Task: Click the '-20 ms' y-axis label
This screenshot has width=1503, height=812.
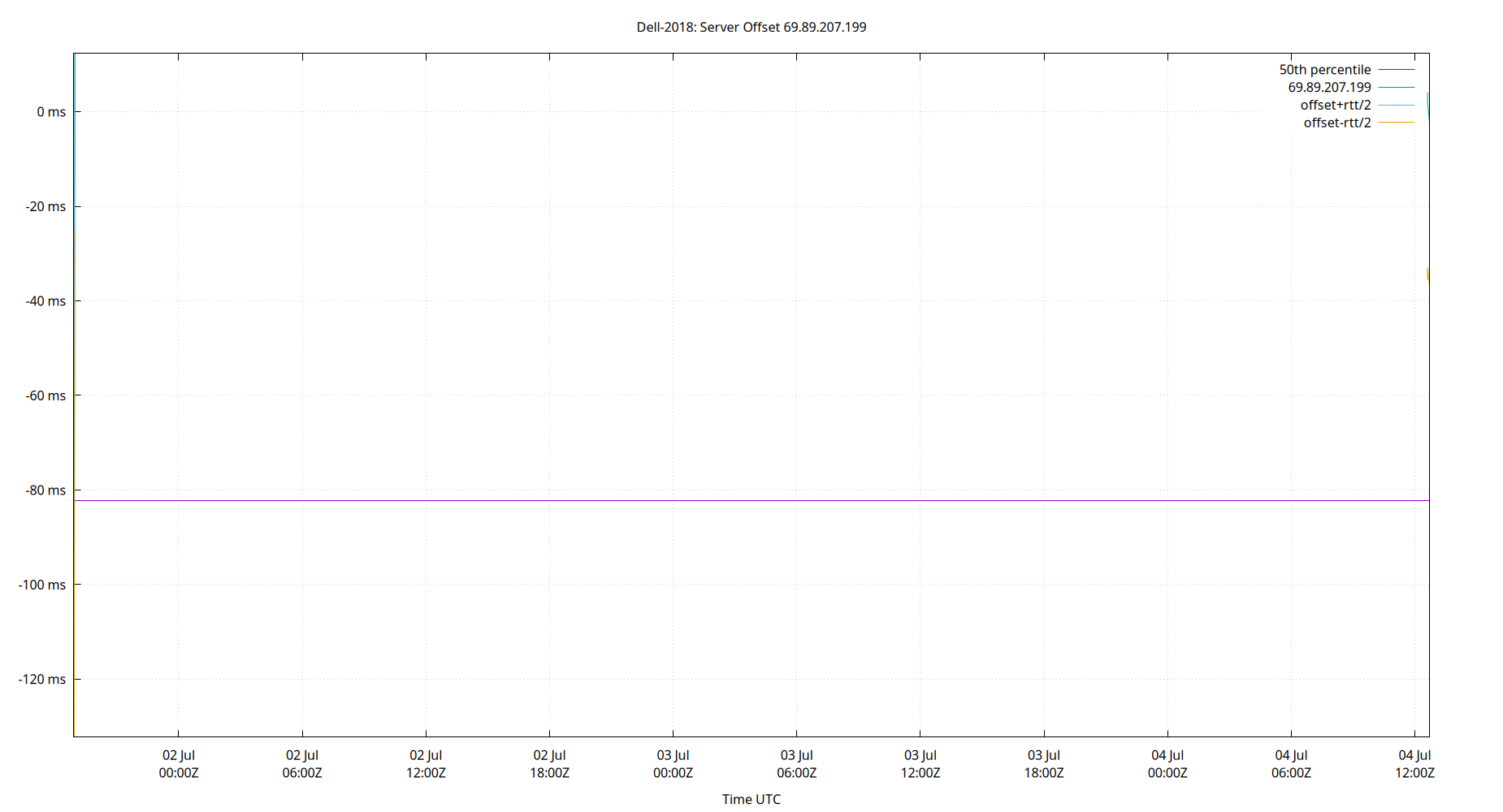Action: point(45,206)
